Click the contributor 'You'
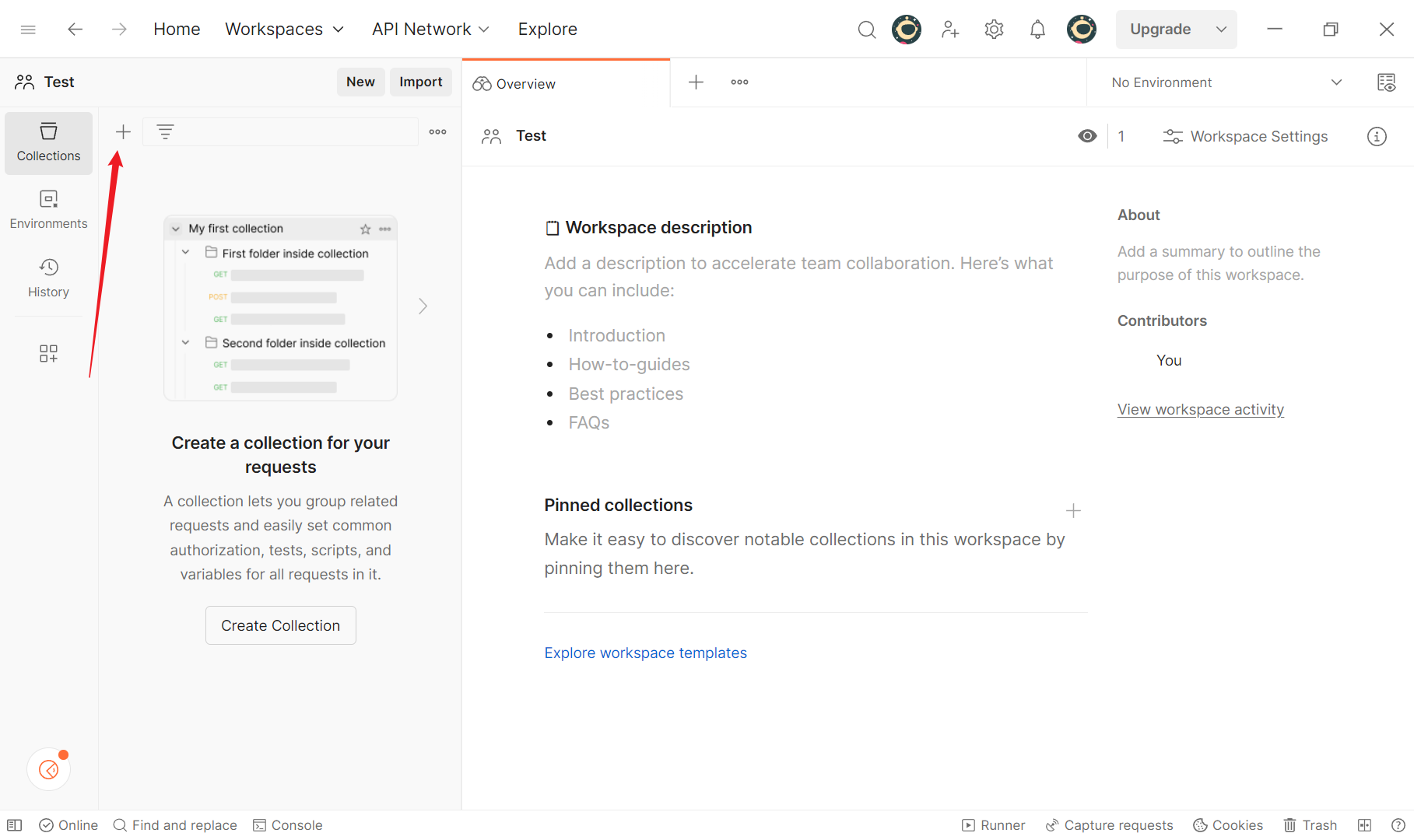The image size is (1414, 840). pyautogui.click(x=1169, y=361)
